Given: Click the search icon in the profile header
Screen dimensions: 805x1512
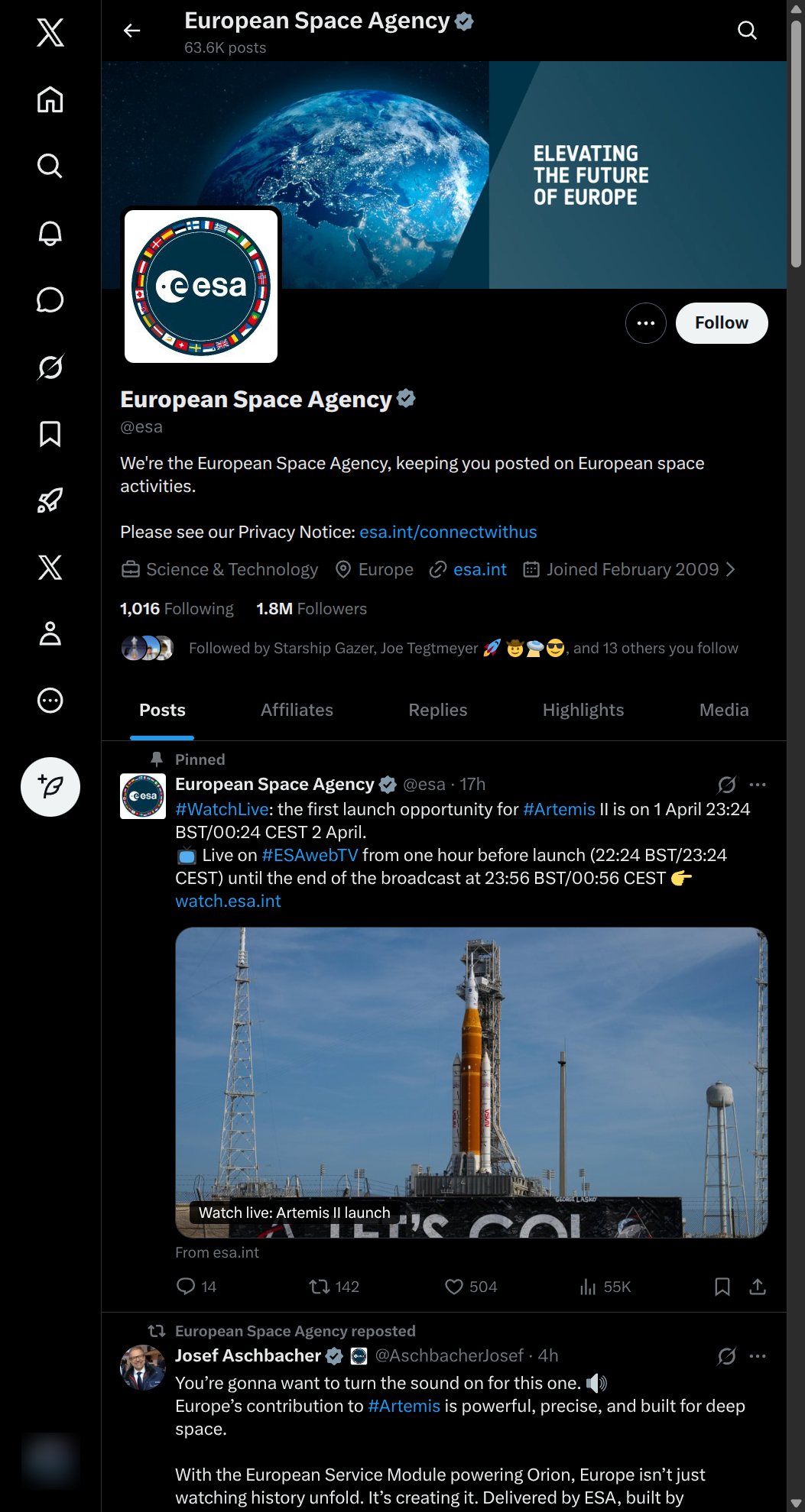Looking at the screenshot, I should click(x=747, y=31).
